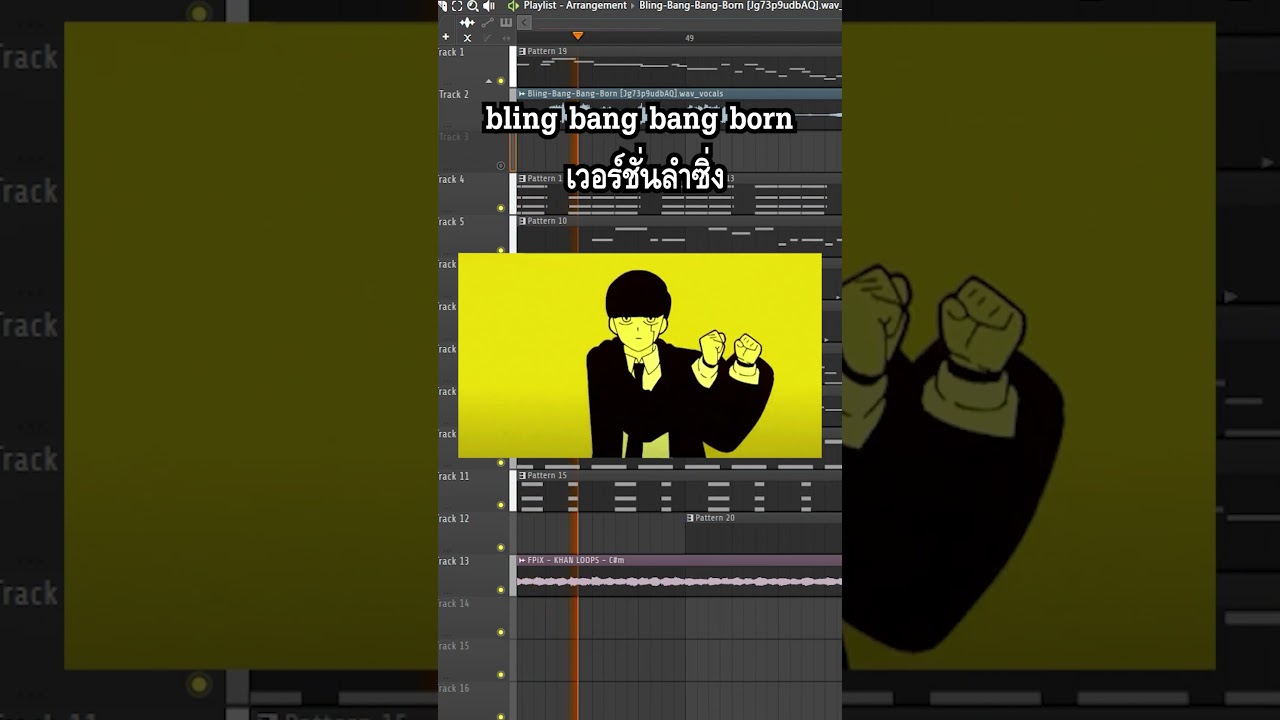The image size is (1280, 720).
Task: Click the horizontal double-arrow icon in toolbar
Action: pyautogui.click(x=506, y=38)
